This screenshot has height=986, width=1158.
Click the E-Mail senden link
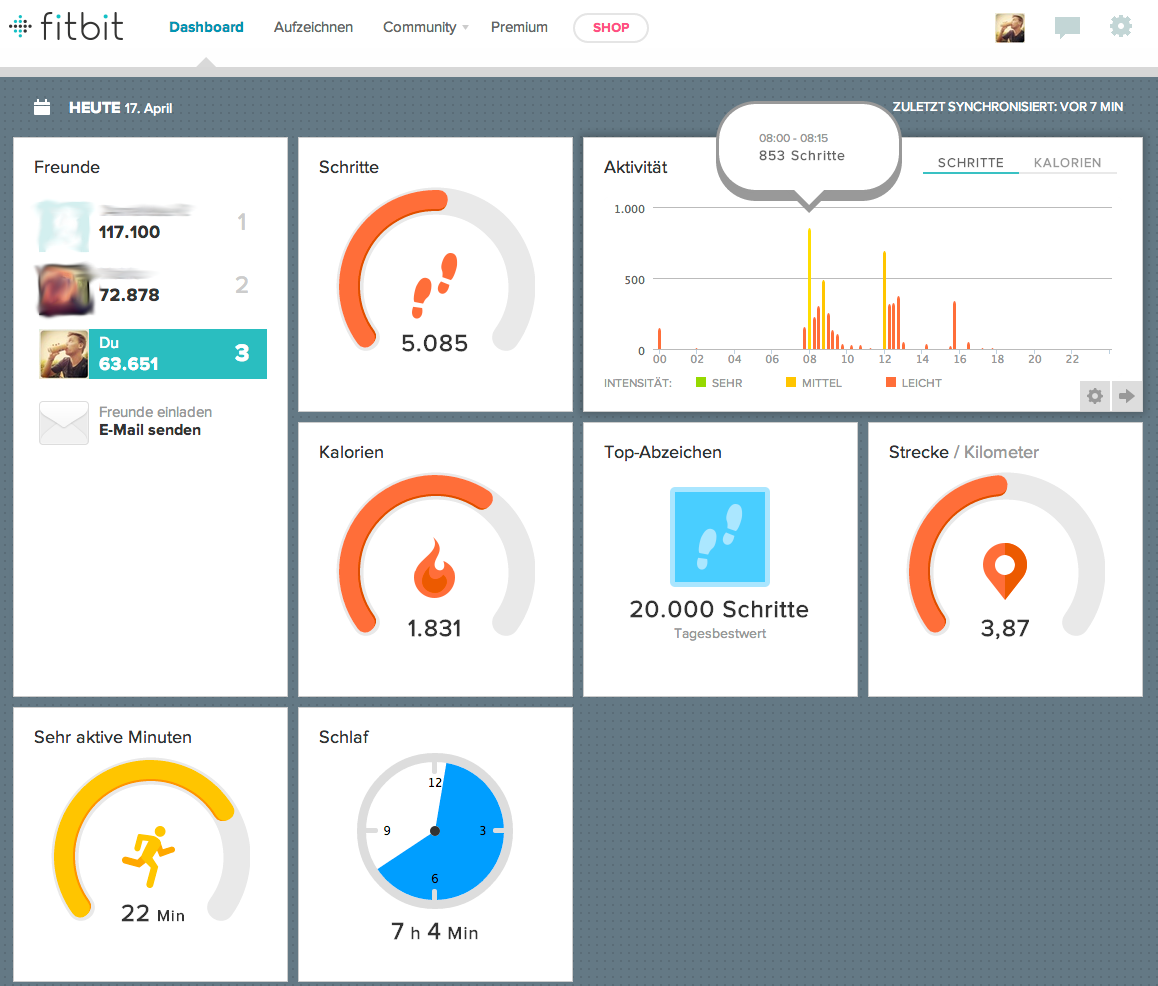coord(150,430)
